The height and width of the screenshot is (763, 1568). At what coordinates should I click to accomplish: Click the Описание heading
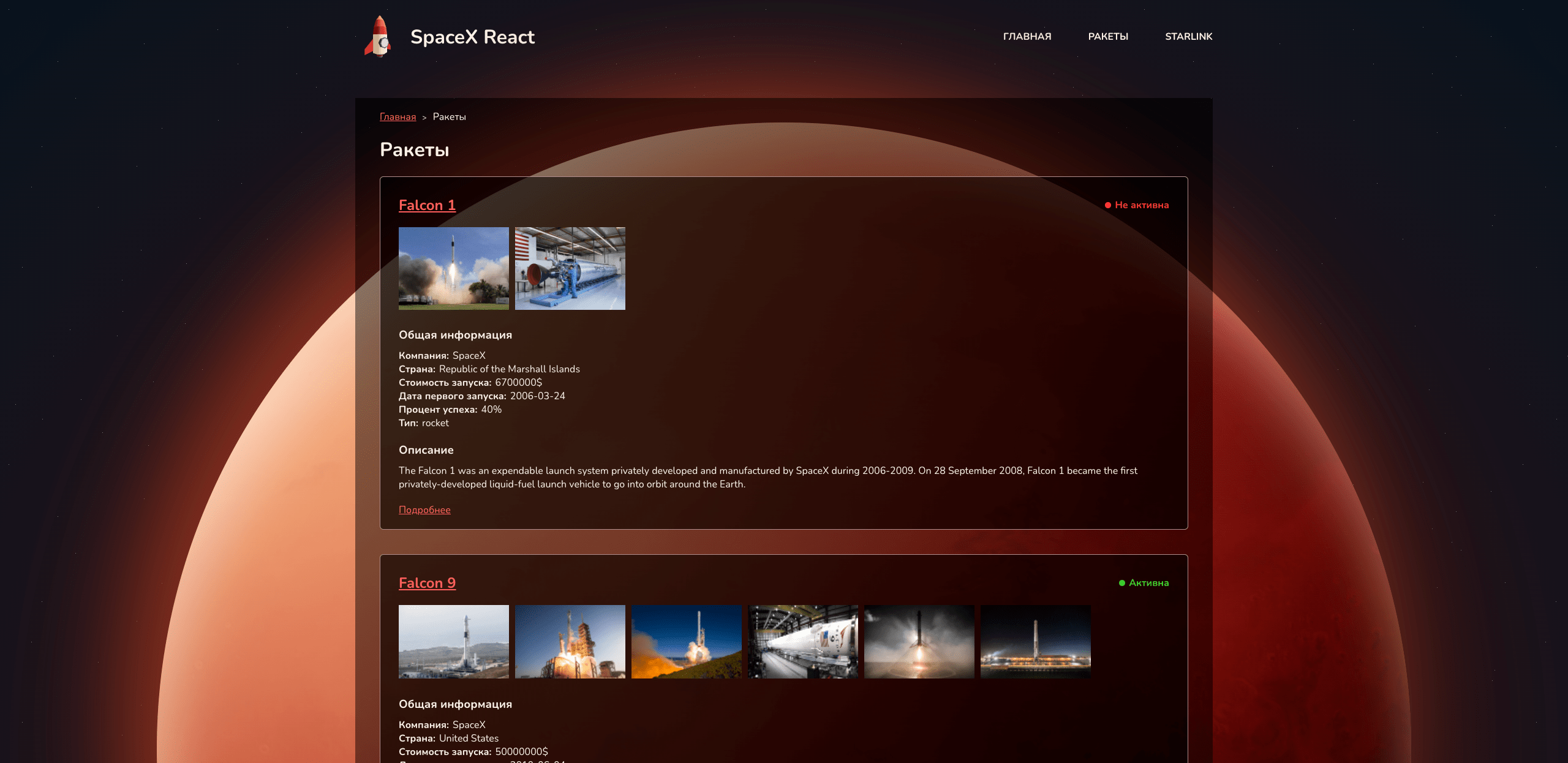(426, 450)
